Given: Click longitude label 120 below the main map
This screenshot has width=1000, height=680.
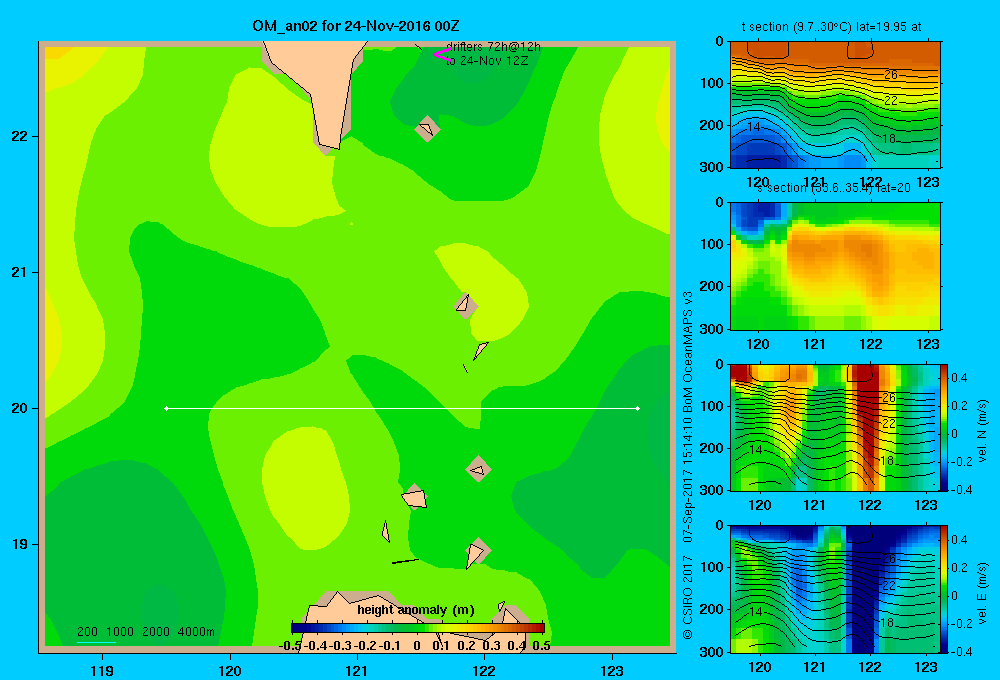Looking at the screenshot, I should pos(230,670).
